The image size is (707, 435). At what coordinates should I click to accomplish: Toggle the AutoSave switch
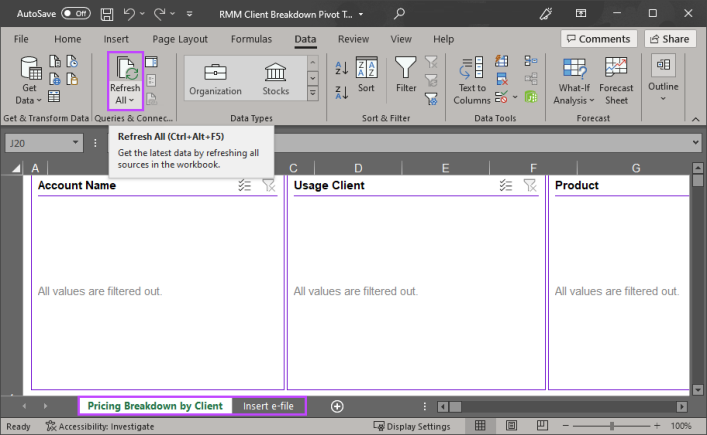(x=75, y=13)
